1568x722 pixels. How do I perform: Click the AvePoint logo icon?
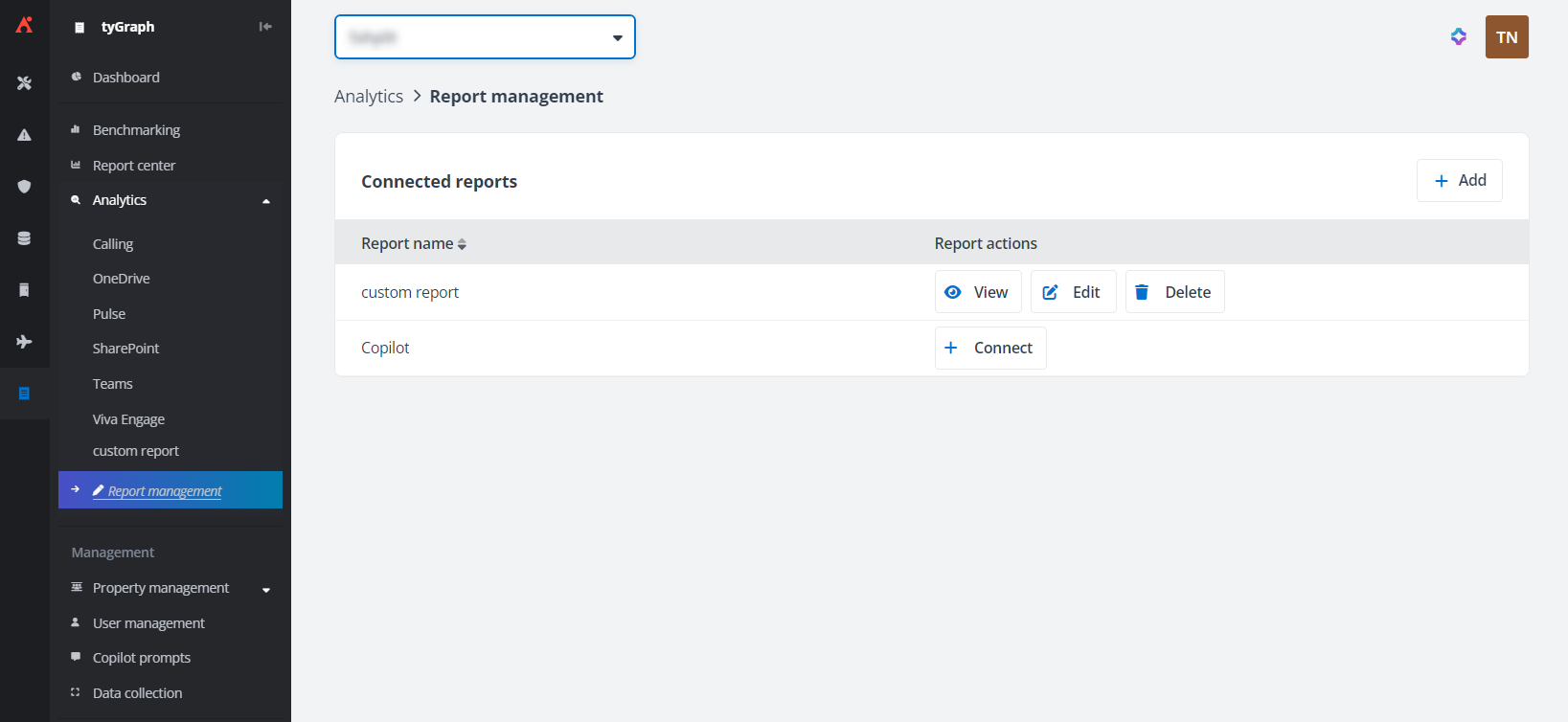coord(24,26)
